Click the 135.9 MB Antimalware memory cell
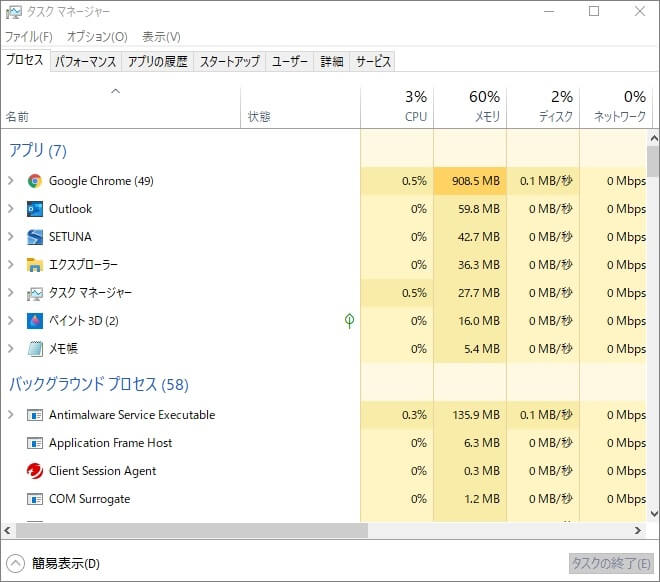 470,415
